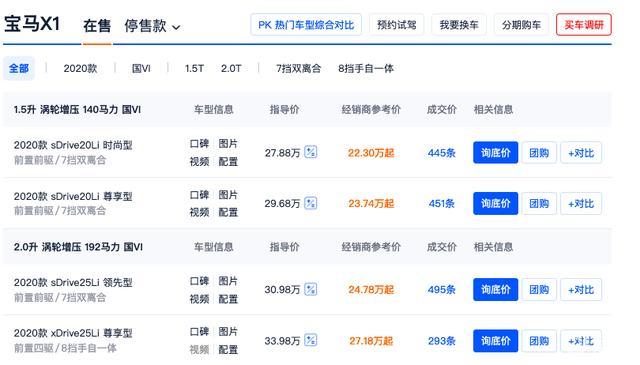
Task: Open 口碑 for sDrive20Li 时尚型
Action: [199, 144]
